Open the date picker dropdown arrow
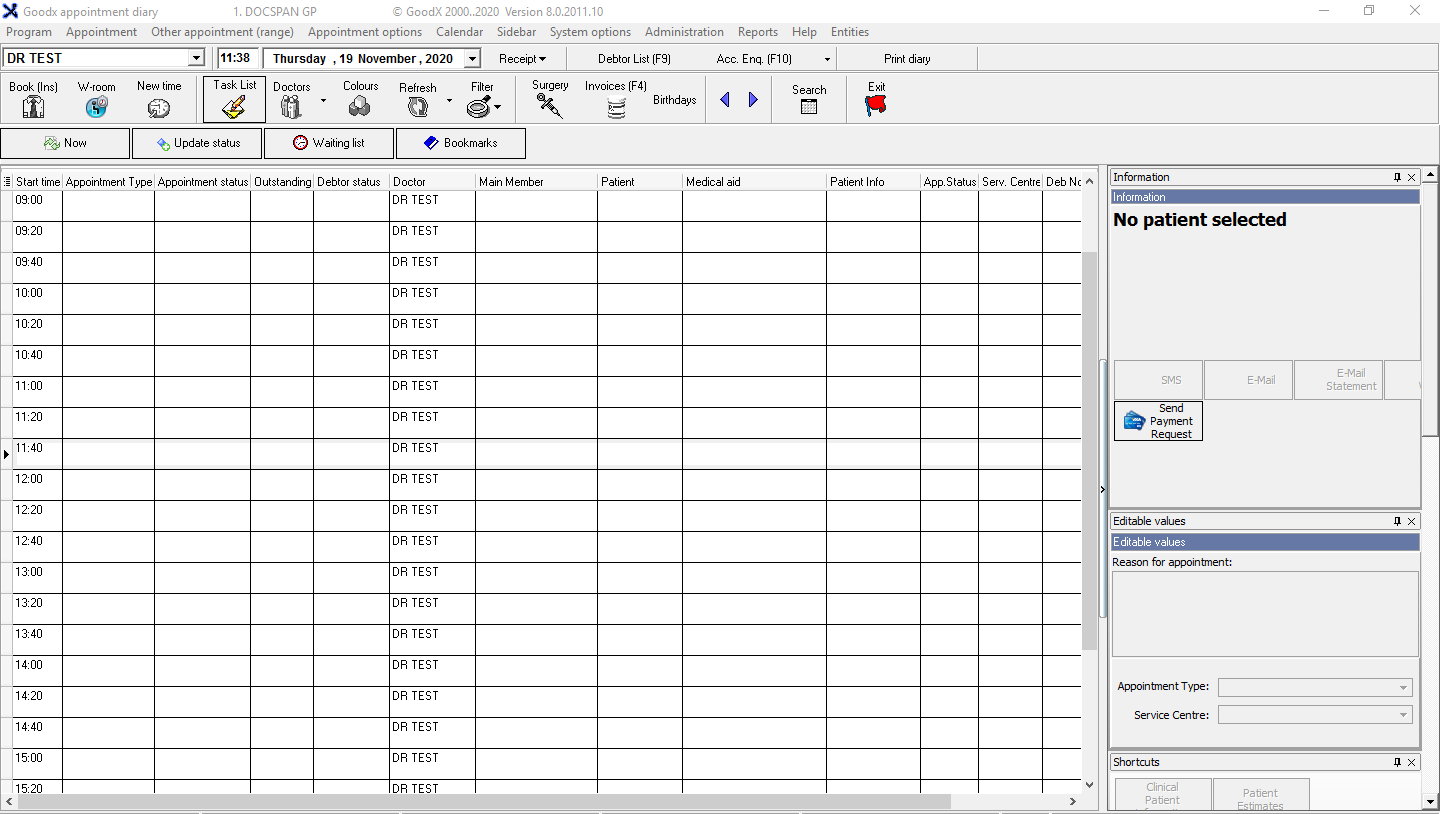Screen dimensions: 1440x814 [x=473, y=59]
